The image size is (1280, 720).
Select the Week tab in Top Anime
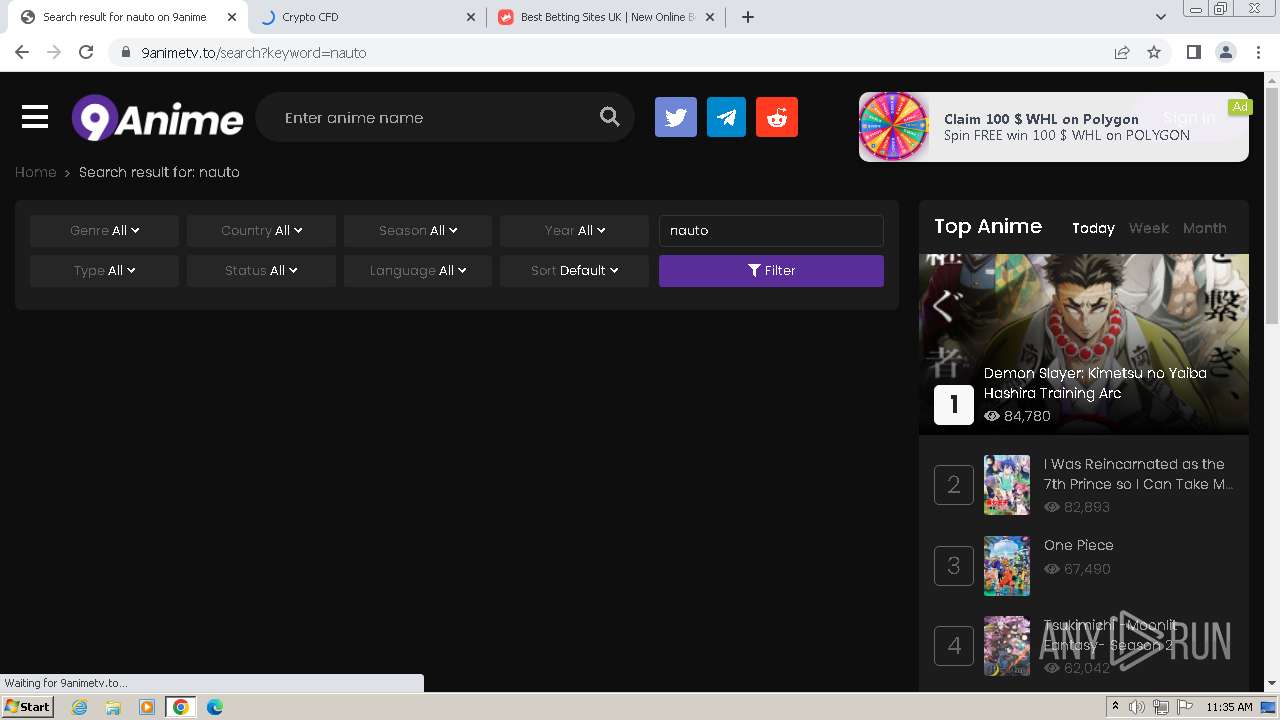[1148, 228]
